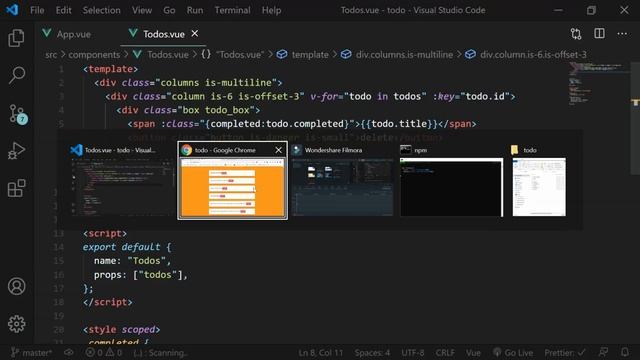Click the sync eye icon beside master
The width and height of the screenshot is (640, 360).
69,353
